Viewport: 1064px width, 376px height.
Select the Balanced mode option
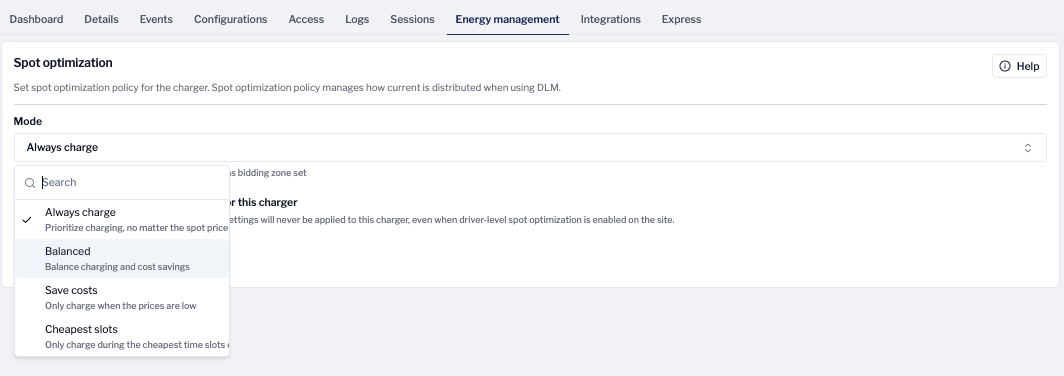[x=122, y=258]
